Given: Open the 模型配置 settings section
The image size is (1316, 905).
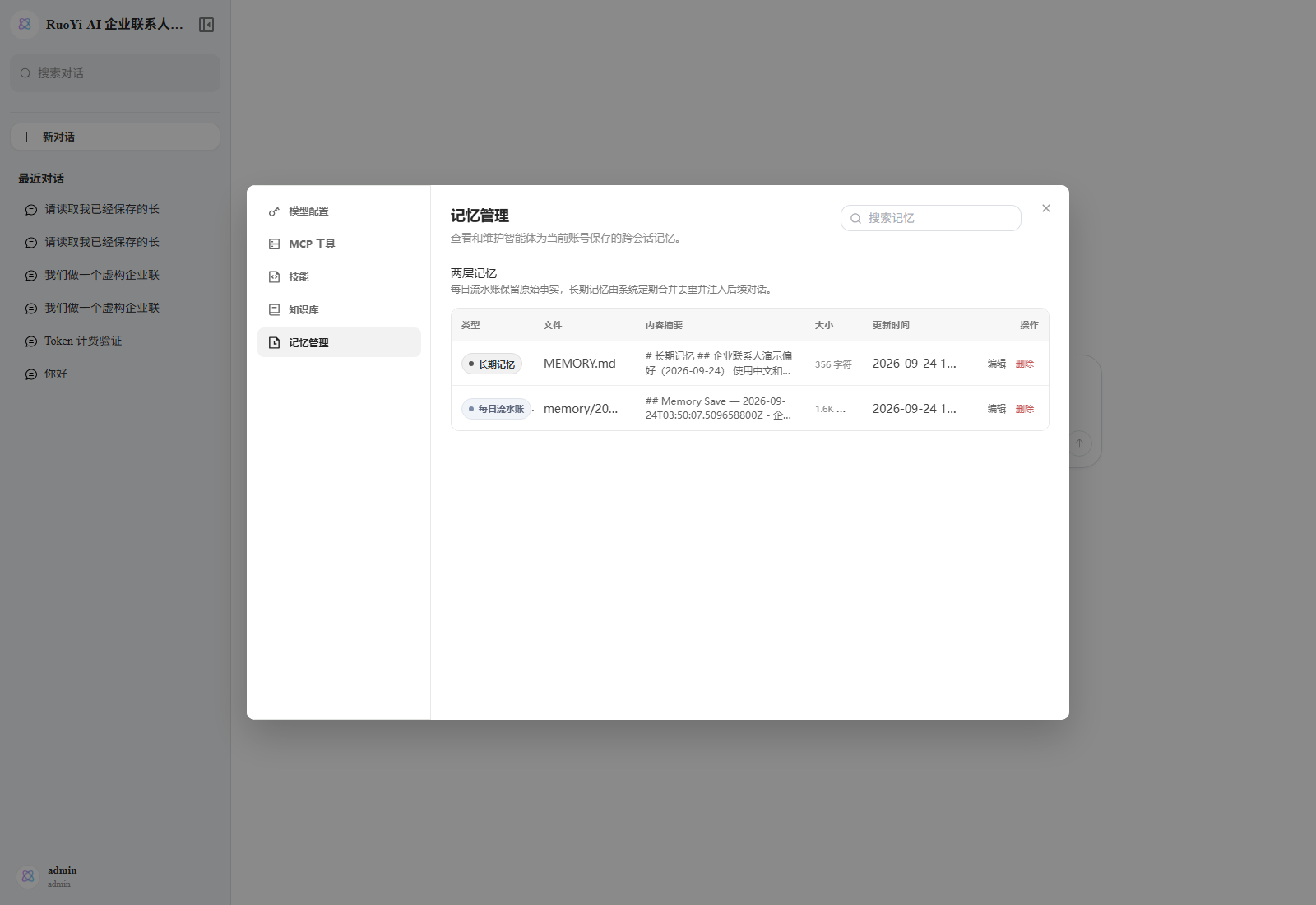Looking at the screenshot, I should click(x=339, y=211).
